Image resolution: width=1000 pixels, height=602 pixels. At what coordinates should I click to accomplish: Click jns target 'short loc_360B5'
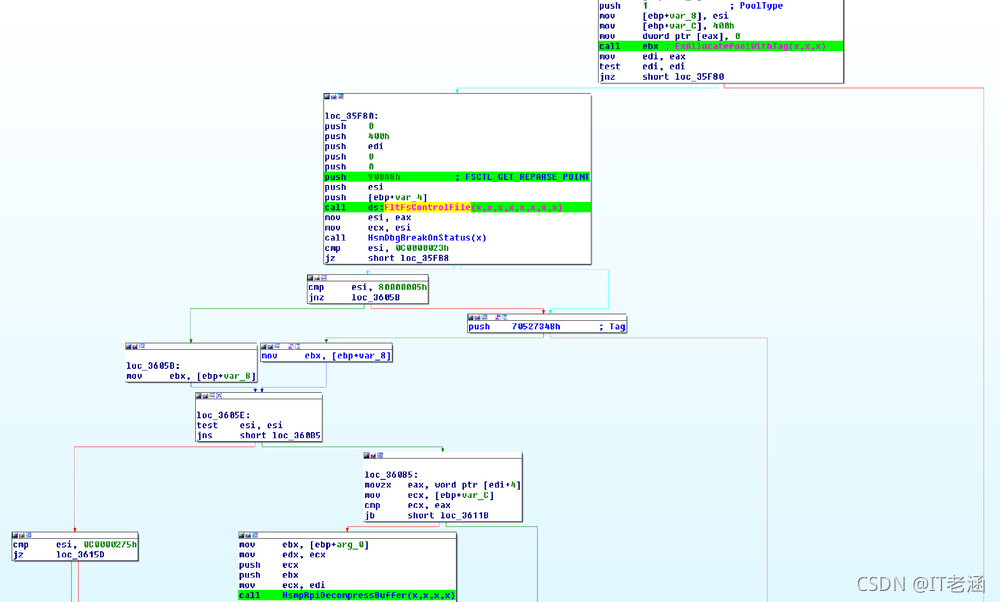tap(280, 435)
